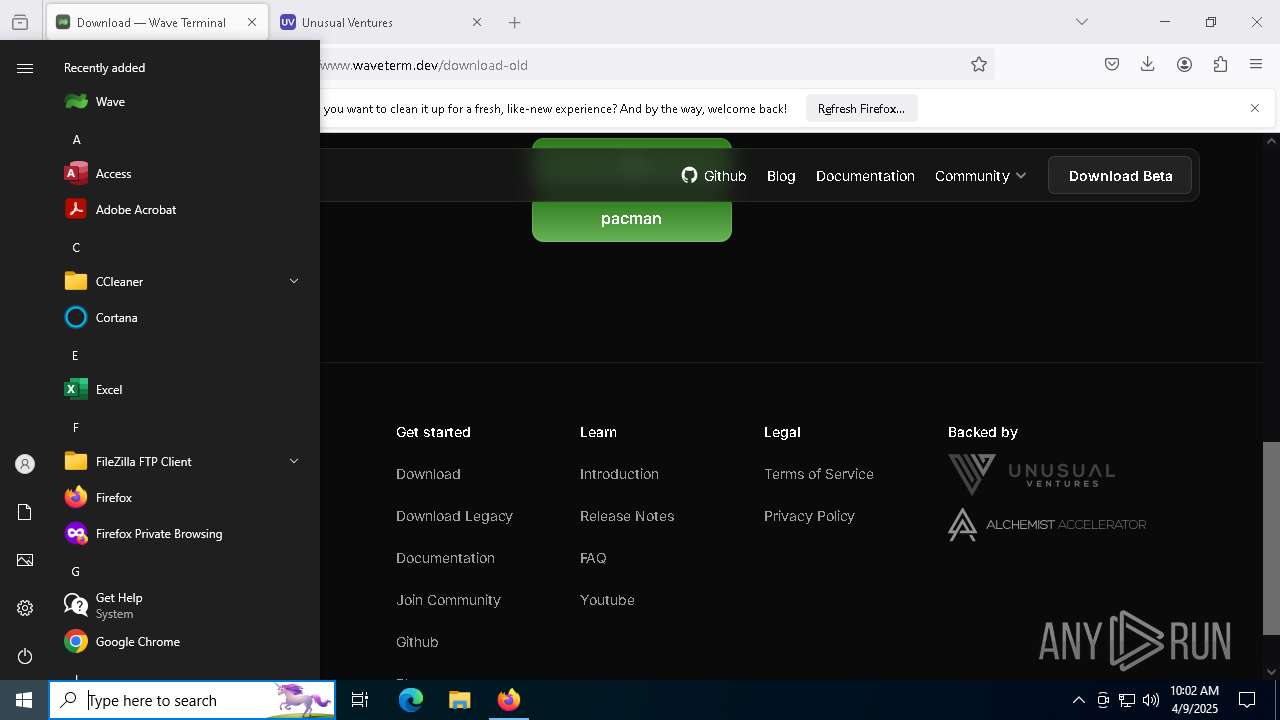
Task: Click the page vertical scrollbar thumb
Action: pyautogui.click(x=1271, y=538)
